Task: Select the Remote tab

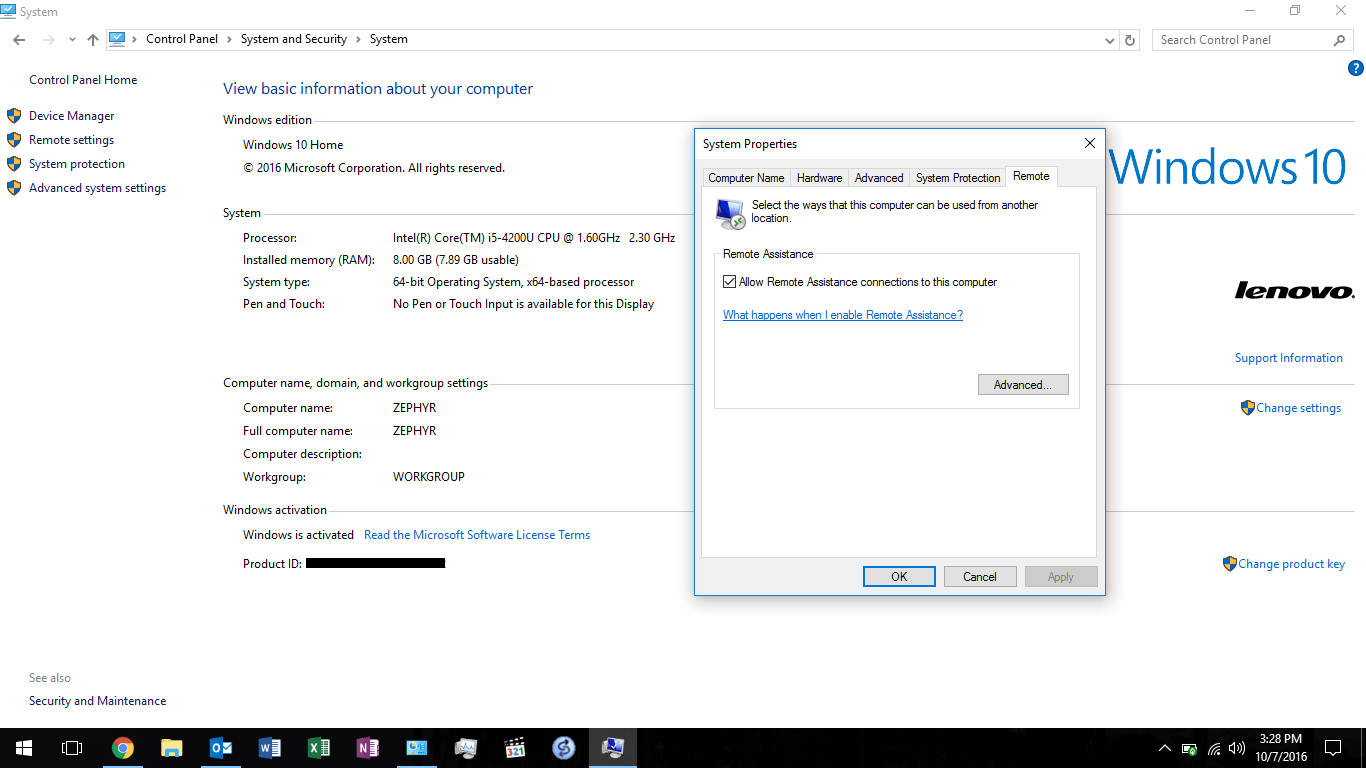Action: [1031, 176]
